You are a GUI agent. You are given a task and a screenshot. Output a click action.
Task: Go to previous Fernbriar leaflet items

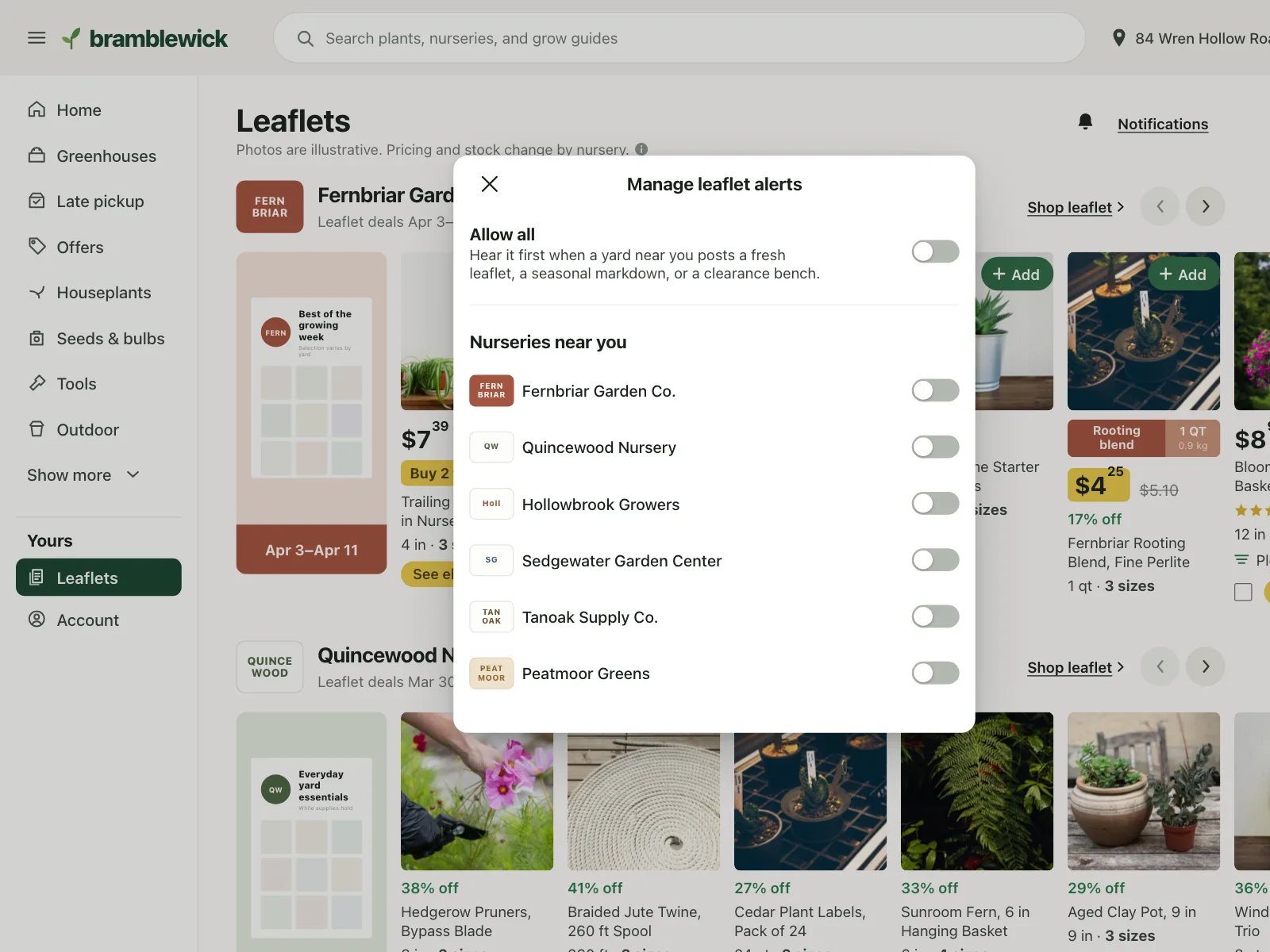1160,206
